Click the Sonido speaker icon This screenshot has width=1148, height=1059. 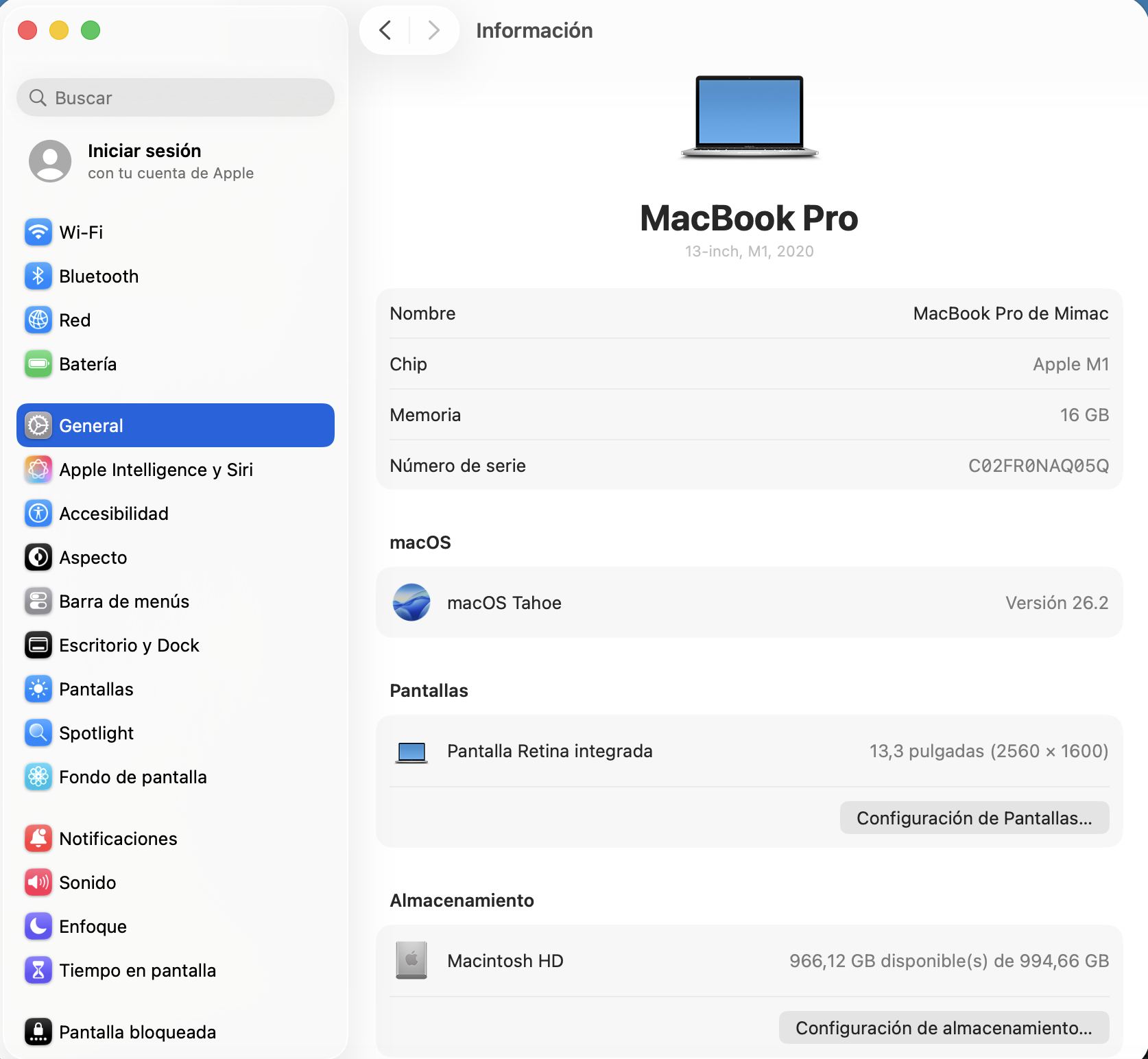(38, 883)
